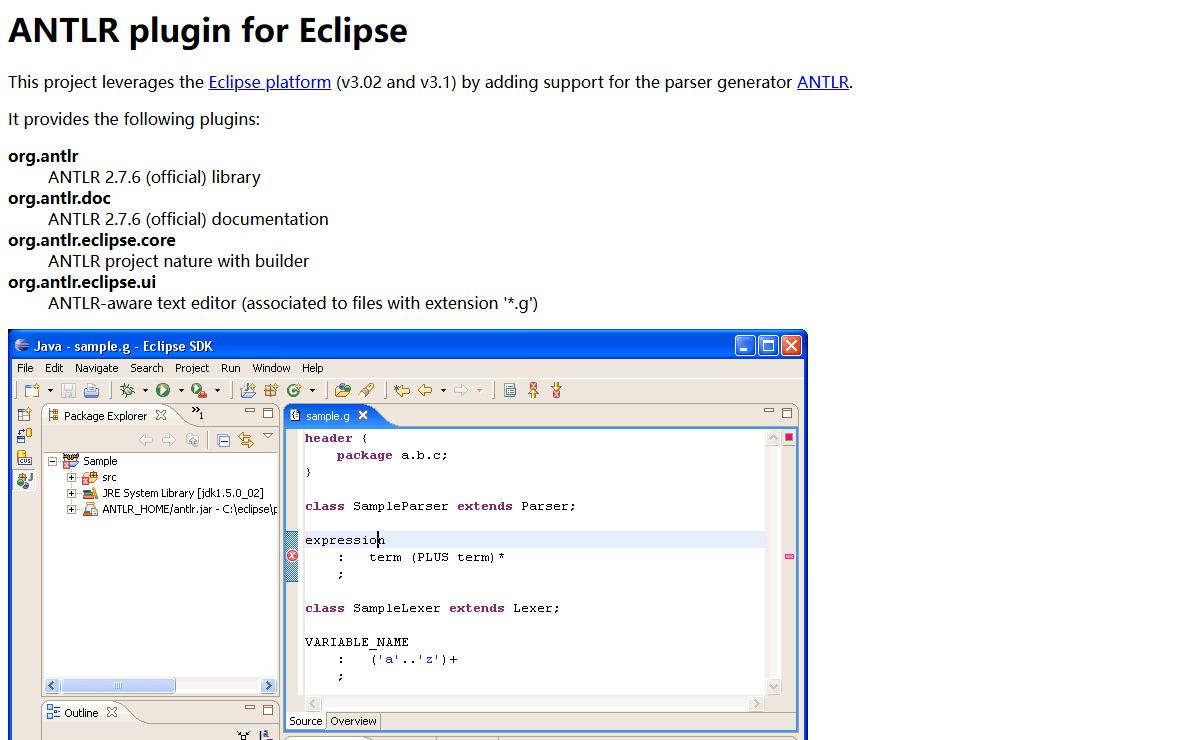Click the New Java Project icon

[x=248, y=390]
